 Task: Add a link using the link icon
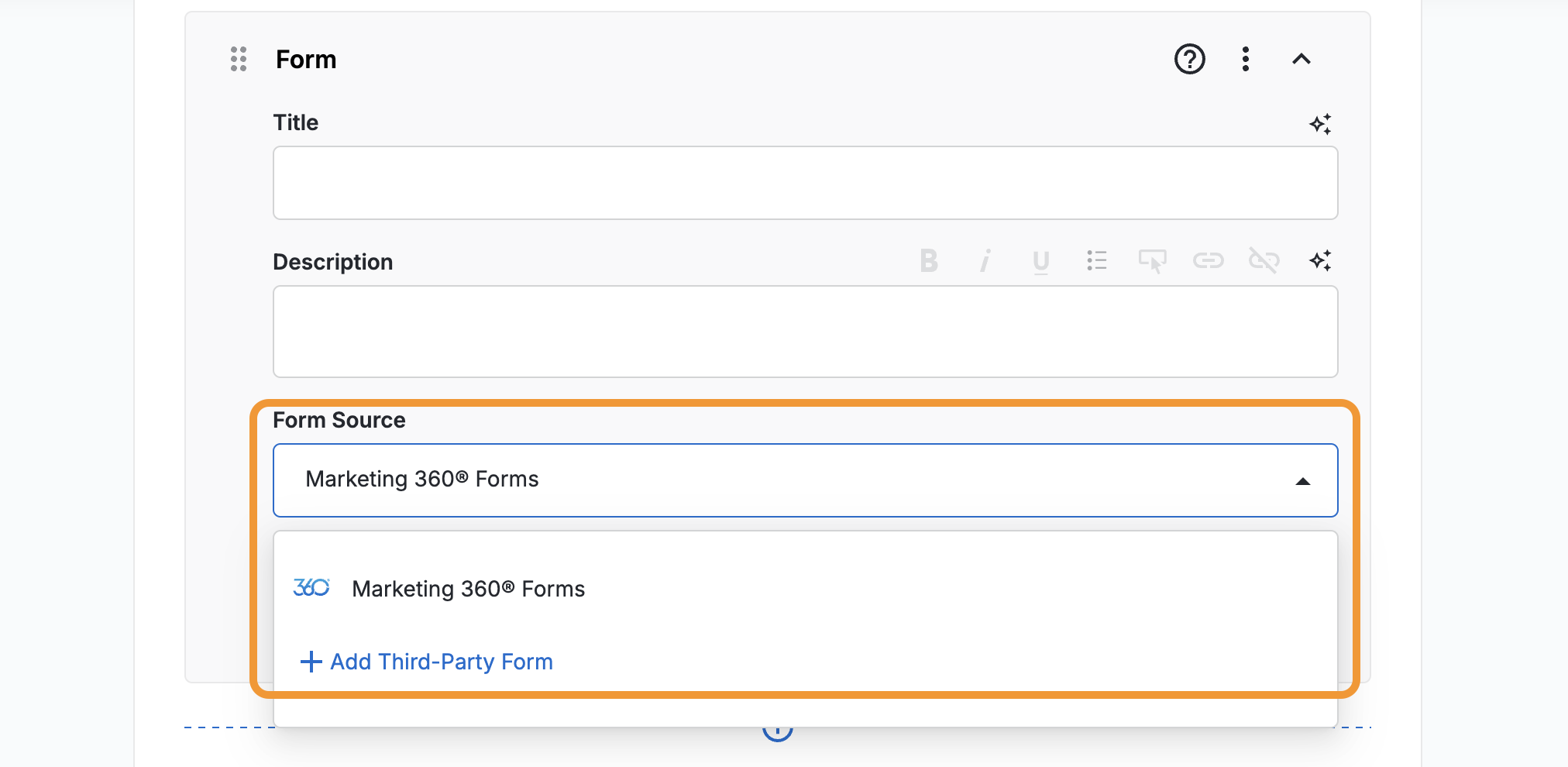(x=1208, y=261)
